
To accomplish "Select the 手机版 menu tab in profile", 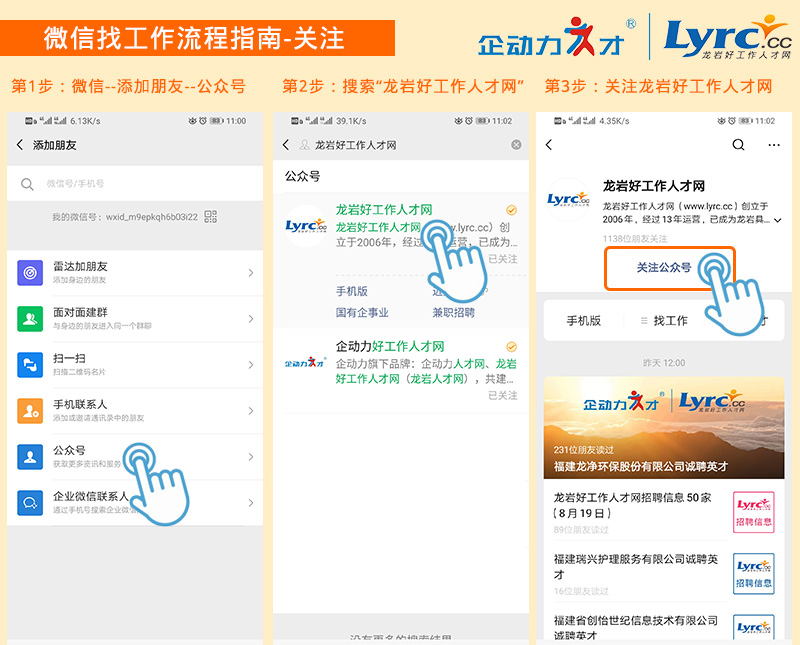I will click(x=583, y=321).
